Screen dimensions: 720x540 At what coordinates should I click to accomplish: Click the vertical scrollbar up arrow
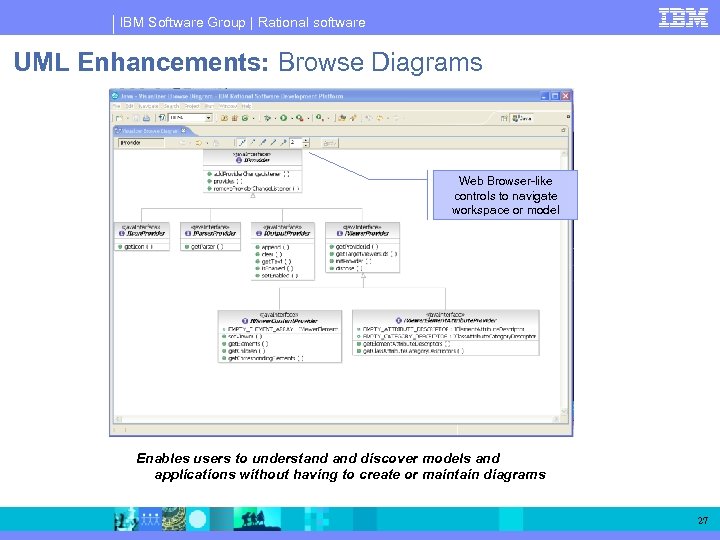point(564,153)
